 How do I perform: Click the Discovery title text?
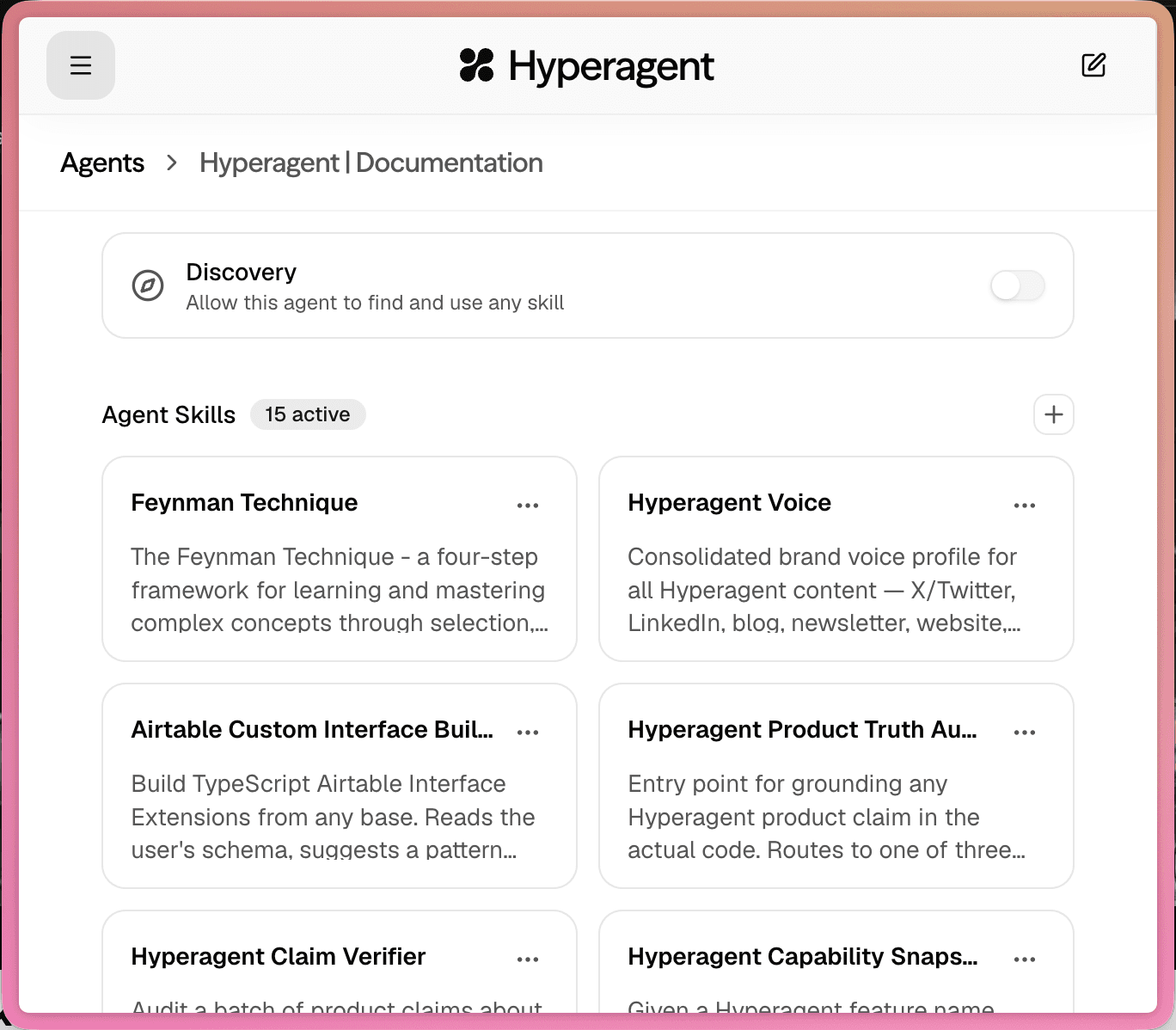point(242,272)
